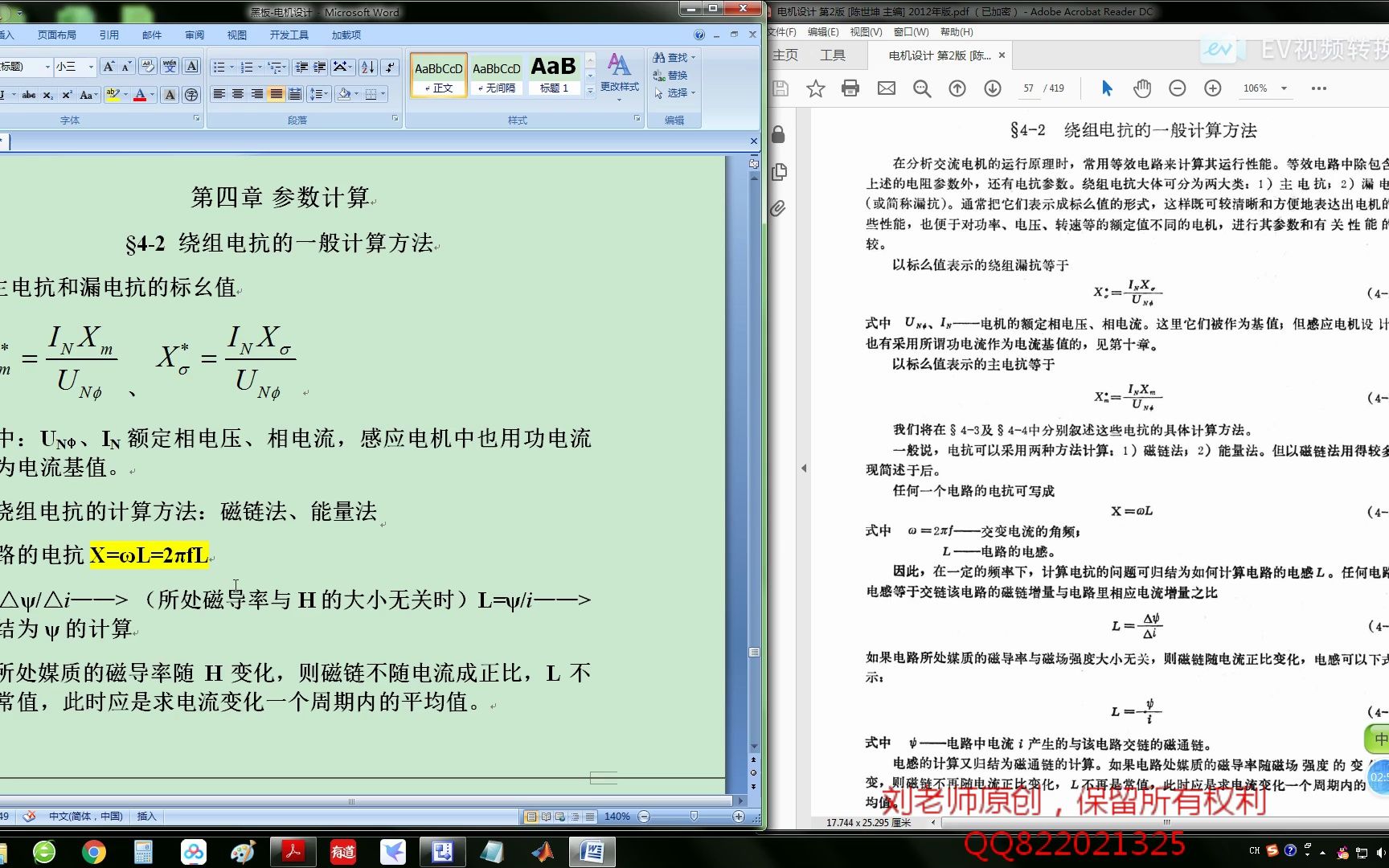1389x868 pixels.
Task: Open the Asian layout button
Action: point(342,68)
